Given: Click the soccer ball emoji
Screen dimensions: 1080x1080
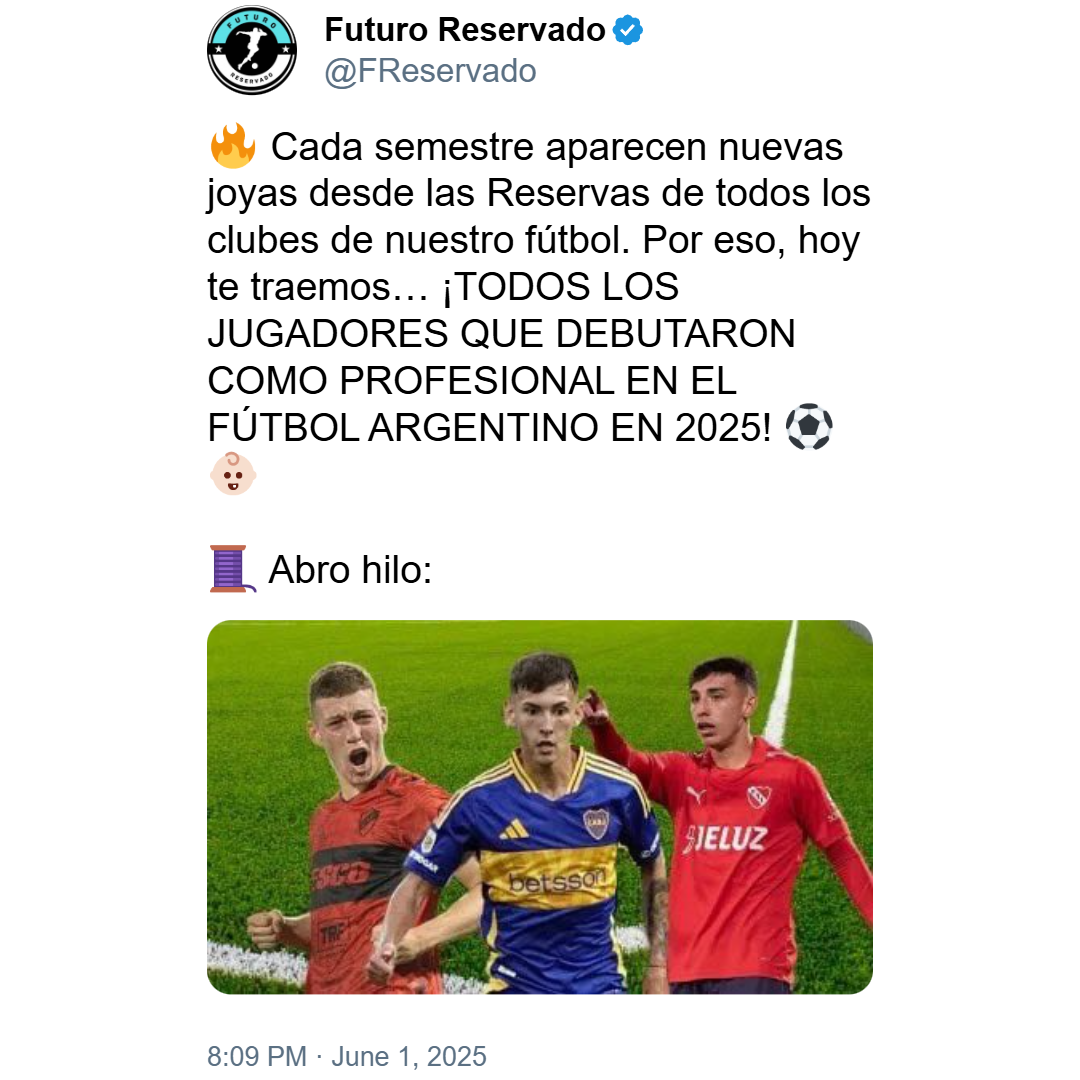Looking at the screenshot, I should point(809,427).
